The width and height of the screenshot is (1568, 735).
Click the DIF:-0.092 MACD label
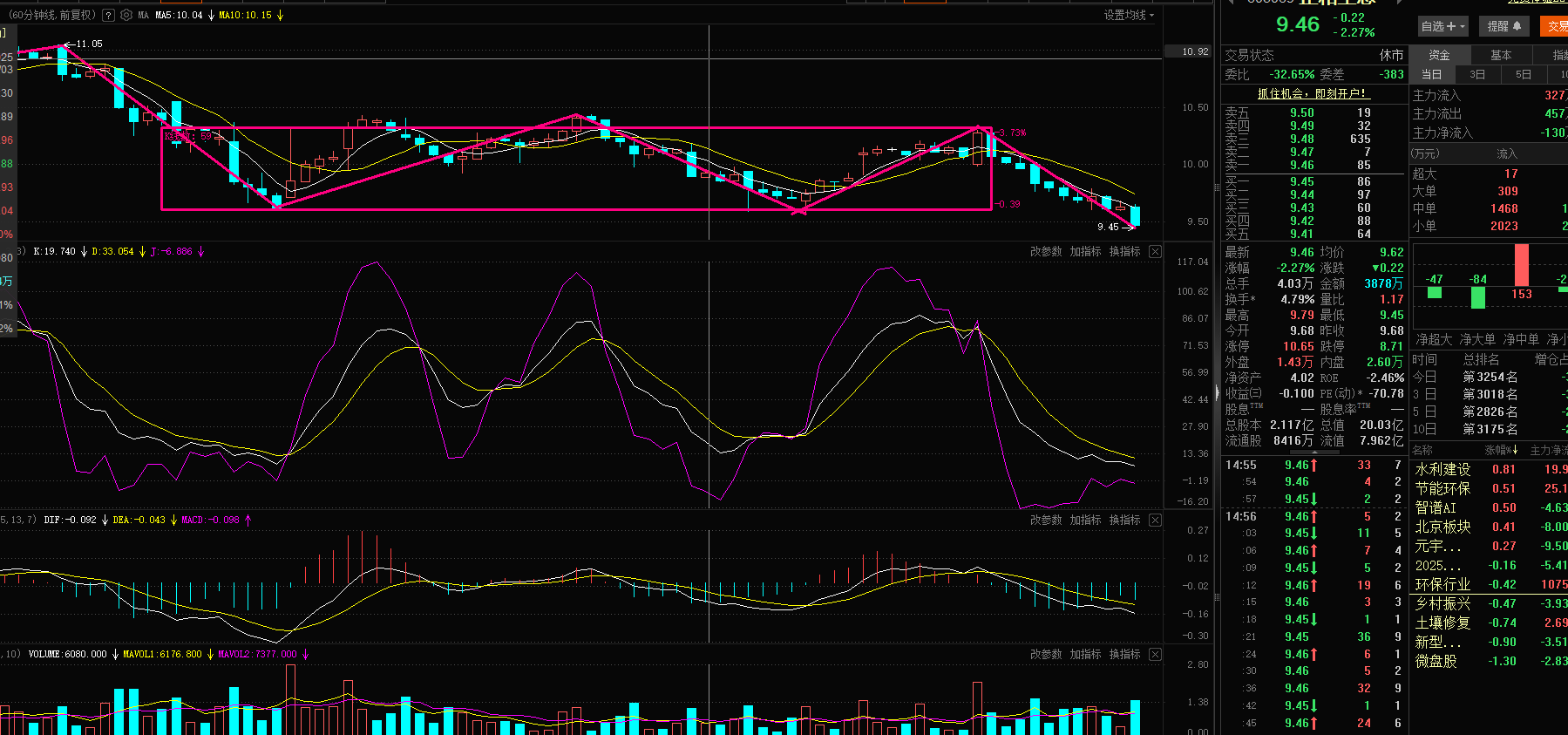70,520
